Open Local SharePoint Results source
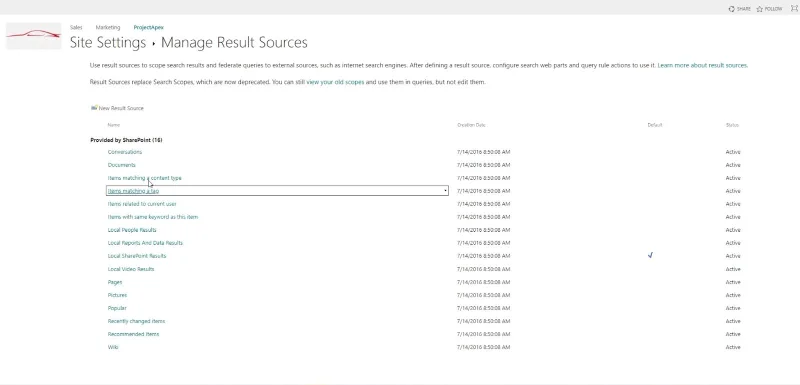 coord(137,256)
